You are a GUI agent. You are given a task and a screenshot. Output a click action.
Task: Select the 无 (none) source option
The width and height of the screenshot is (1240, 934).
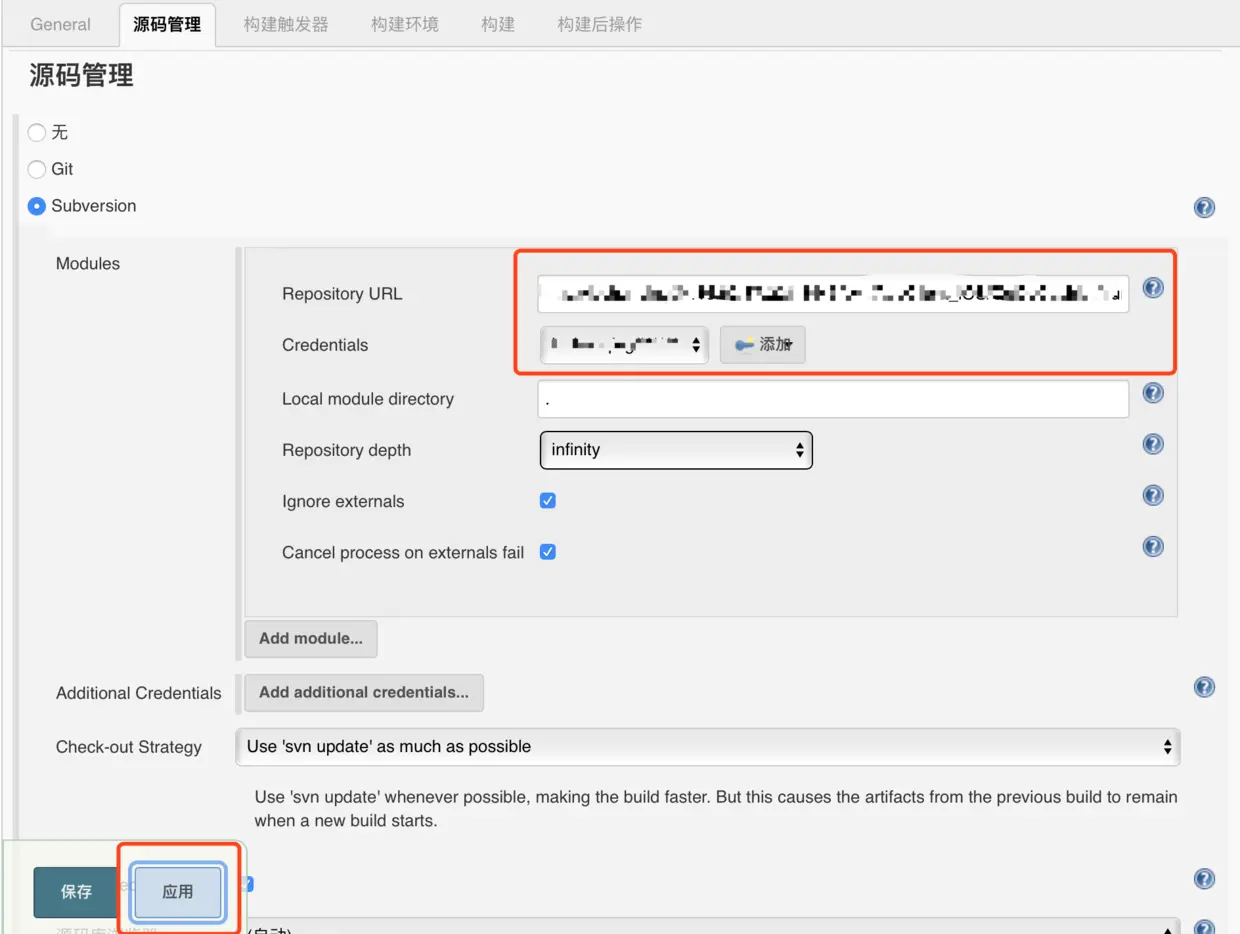point(37,132)
